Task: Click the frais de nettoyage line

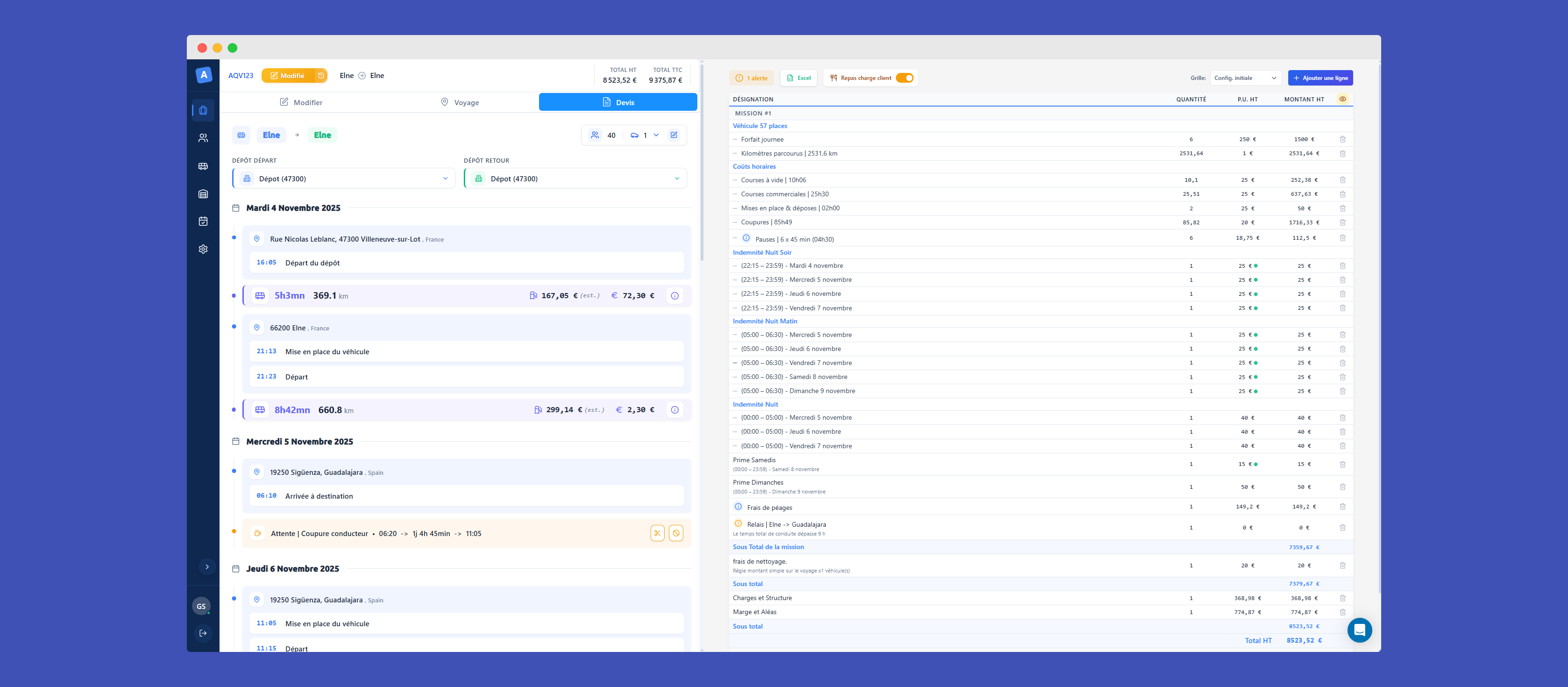Action: (x=1040, y=565)
